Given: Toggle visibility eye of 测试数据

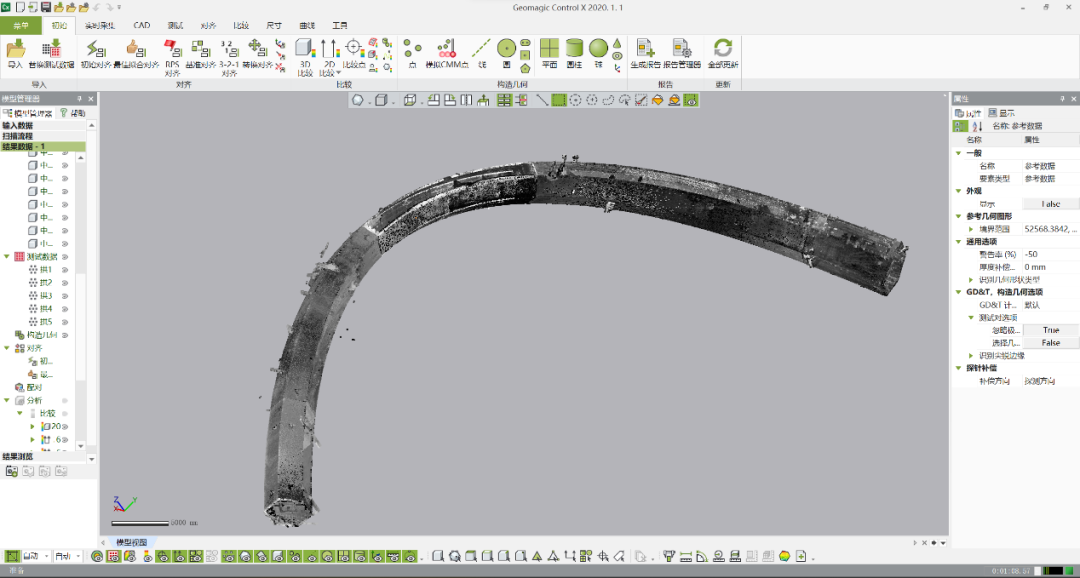Looking at the screenshot, I should click(x=65, y=257).
